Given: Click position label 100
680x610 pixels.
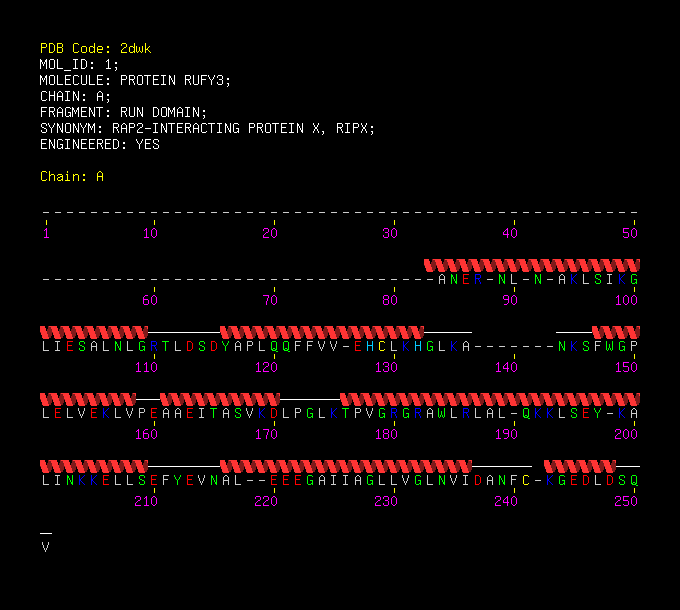Looking at the screenshot, I should pos(626,300).
